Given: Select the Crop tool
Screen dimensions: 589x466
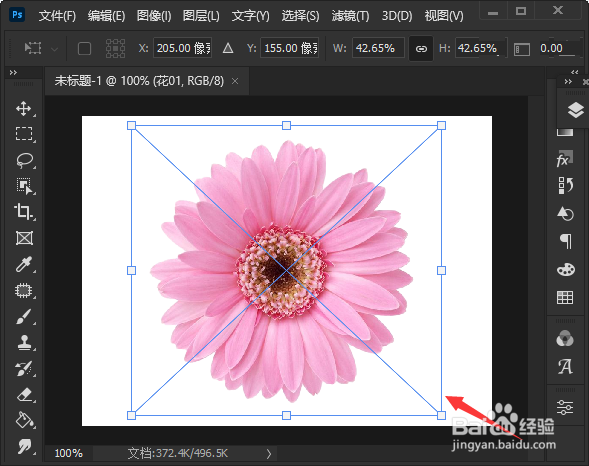Looking at the screenshot, I should coord(24,212).
